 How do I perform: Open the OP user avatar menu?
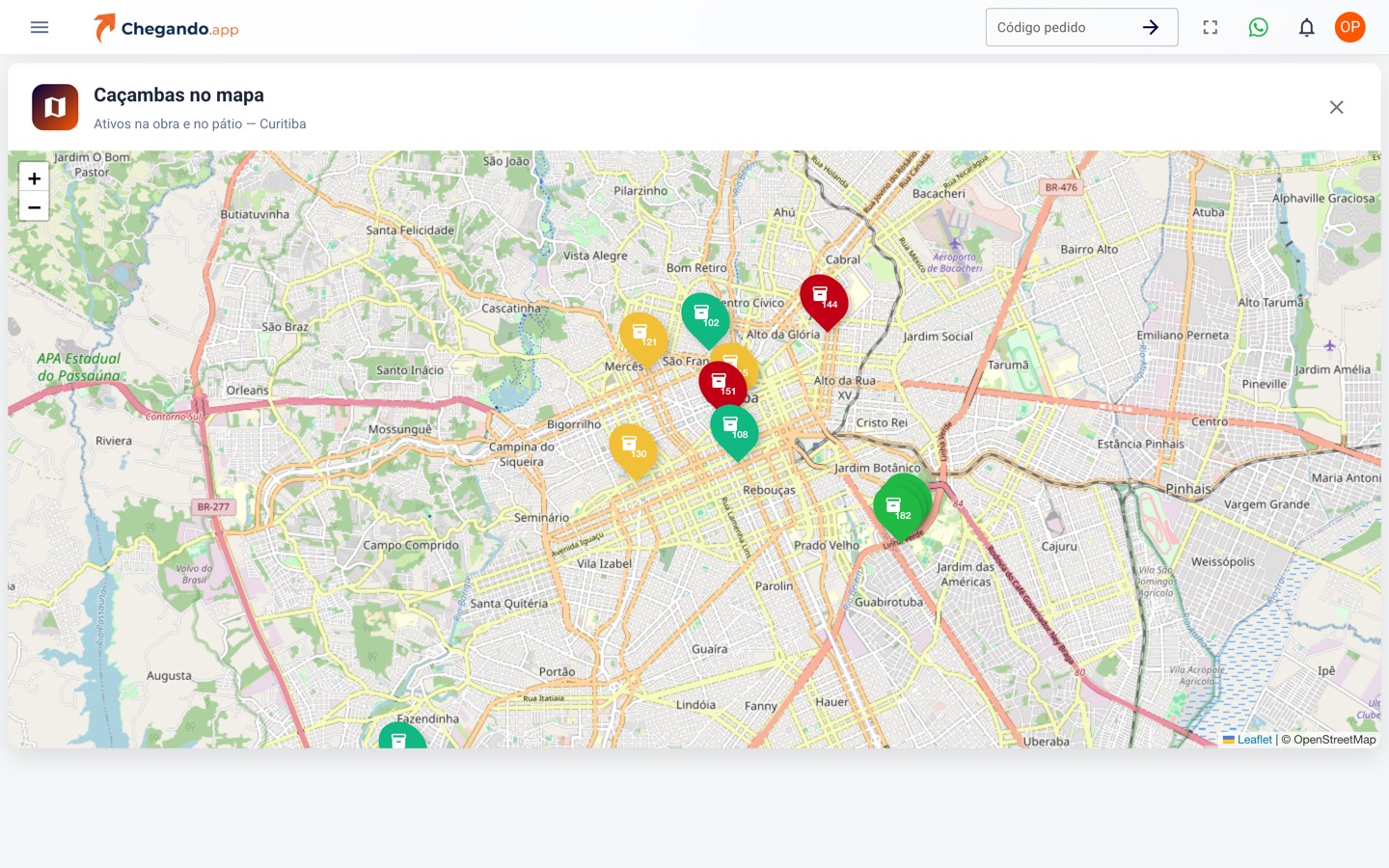tap(1350, 27)
